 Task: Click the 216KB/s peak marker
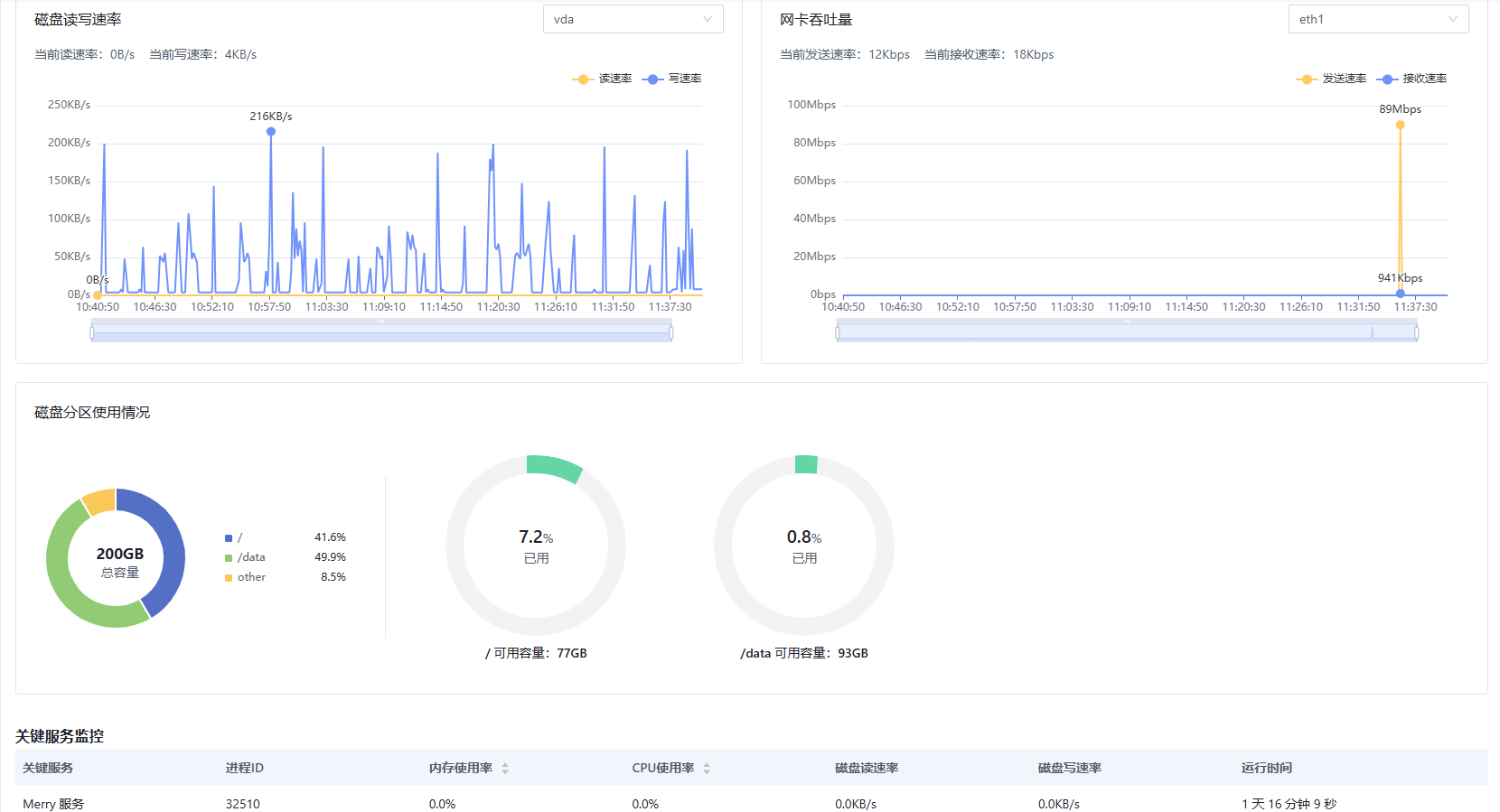point(271,132)
